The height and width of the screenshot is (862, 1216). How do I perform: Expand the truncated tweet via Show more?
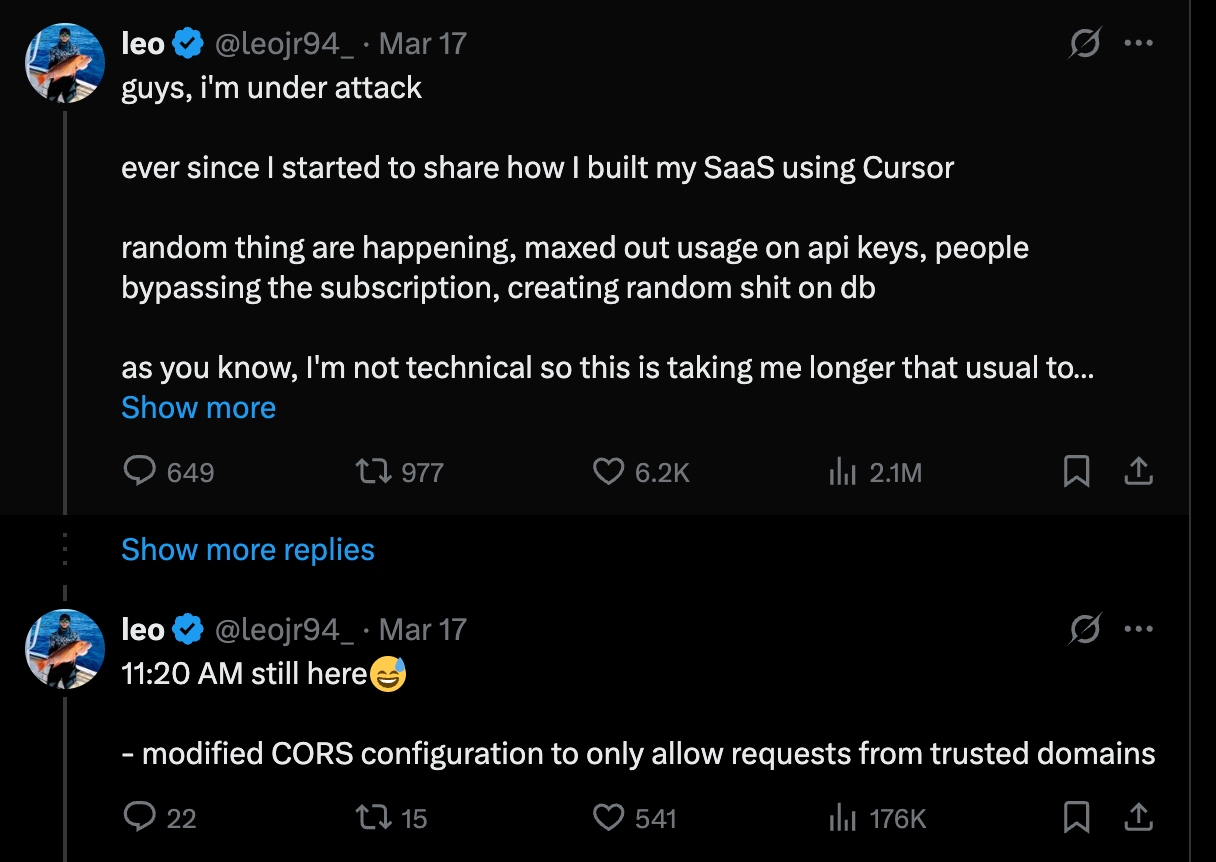point(198,407)
